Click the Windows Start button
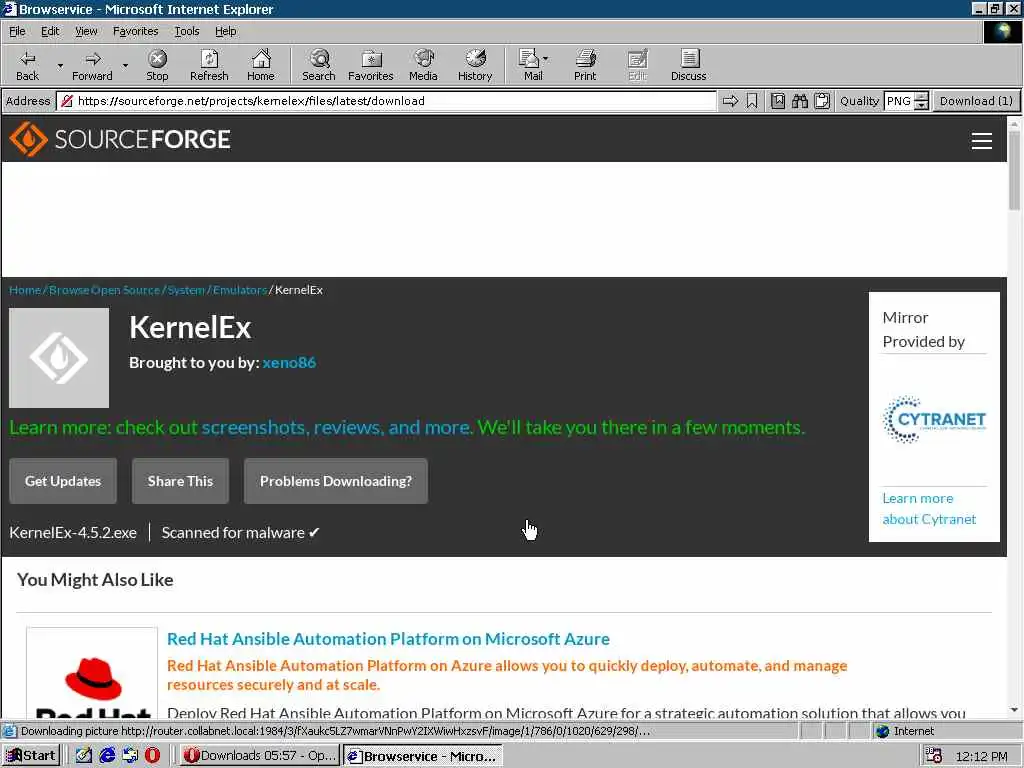Image resolution: width=1024 pixels, height=768 pixels. coord(31,756)
